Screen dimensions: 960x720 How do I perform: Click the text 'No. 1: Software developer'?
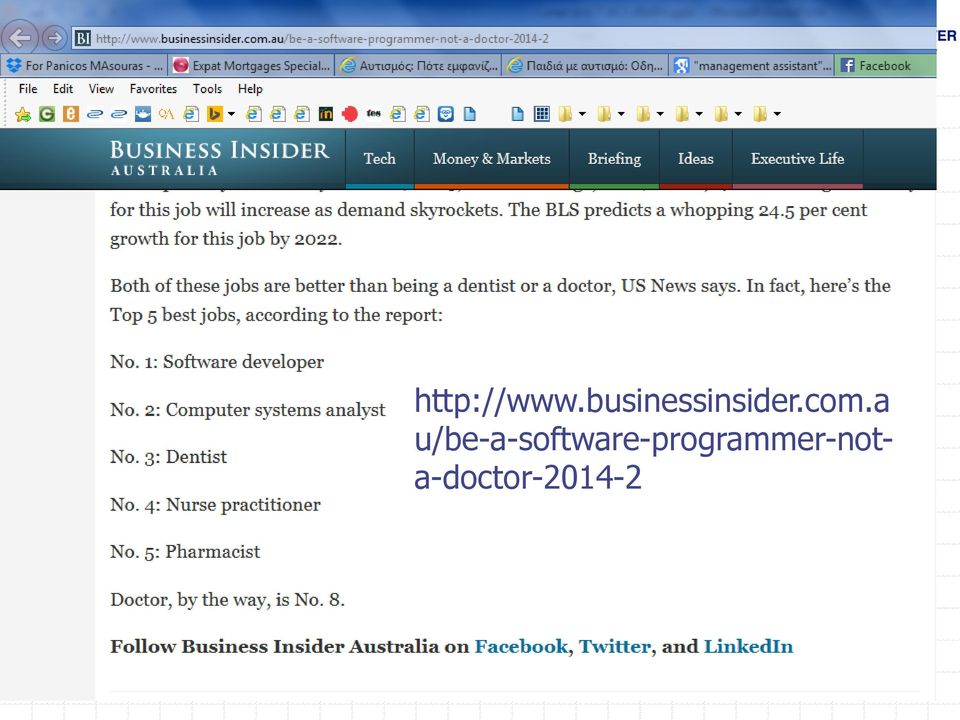pos(217,362)
